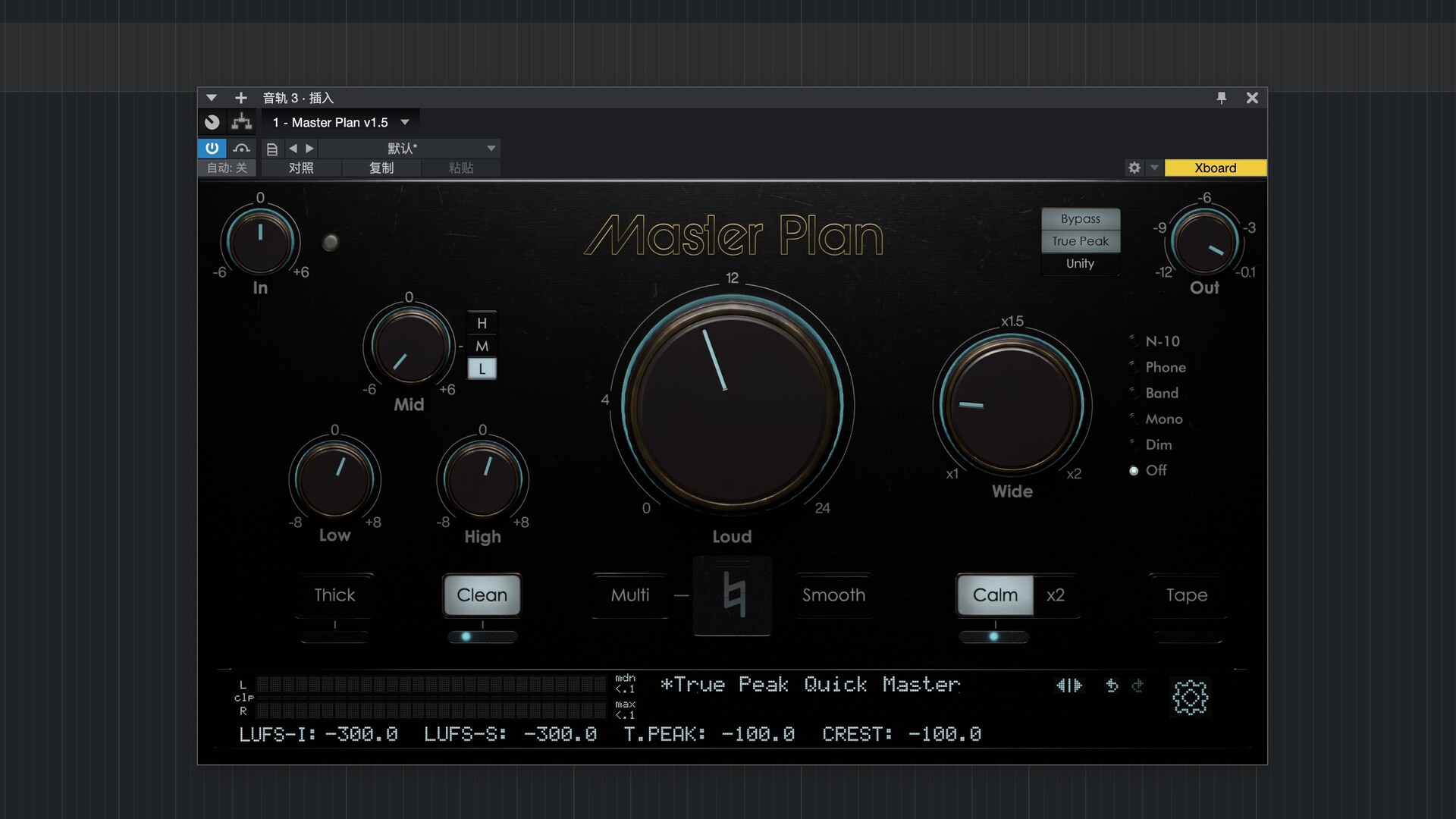The height and width of the screenshot is (819, 1456).
Task: Toggle the Tape button
Action: (1187, 595)
